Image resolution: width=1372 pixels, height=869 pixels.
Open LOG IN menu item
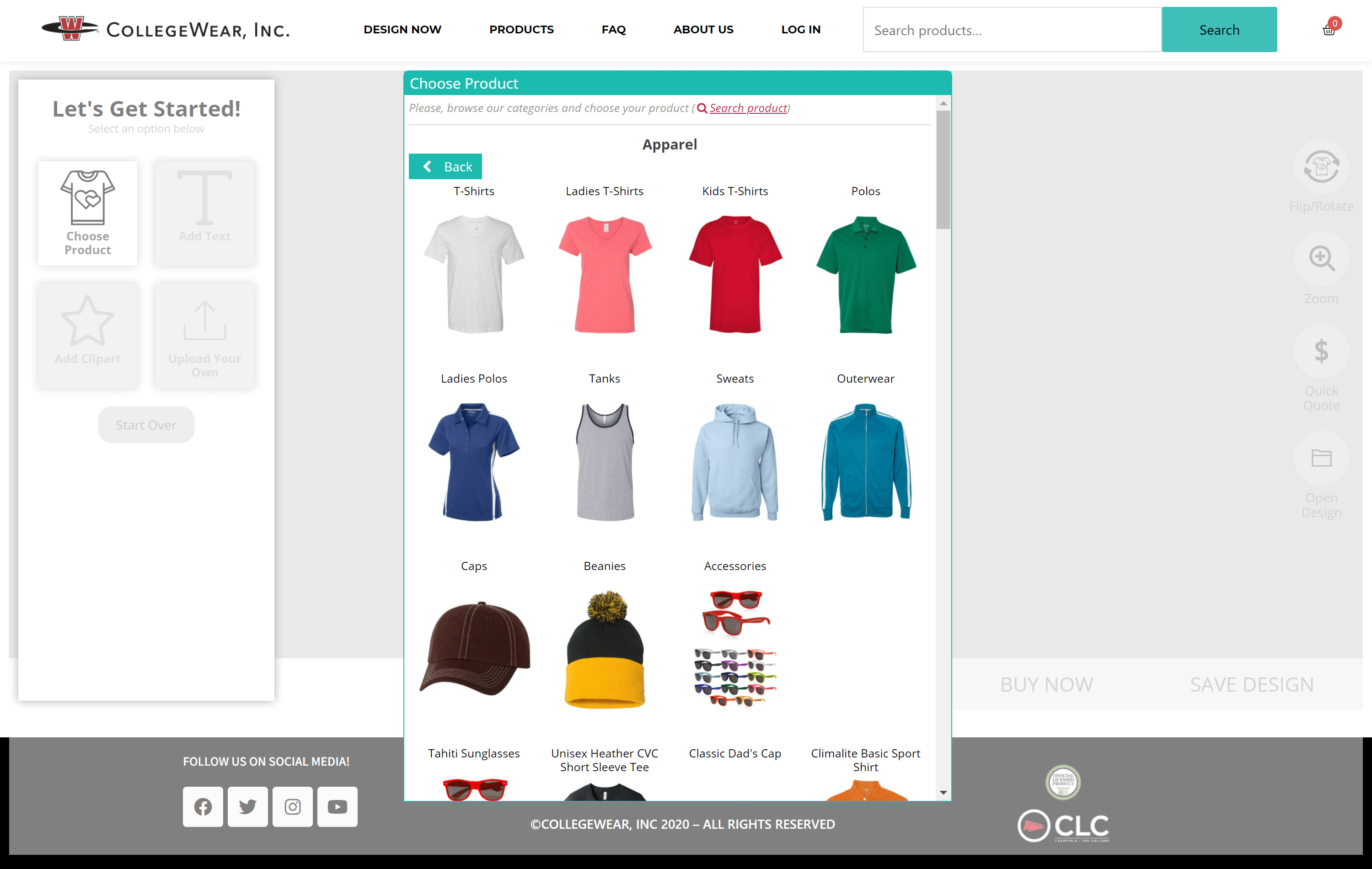(800, 30)
